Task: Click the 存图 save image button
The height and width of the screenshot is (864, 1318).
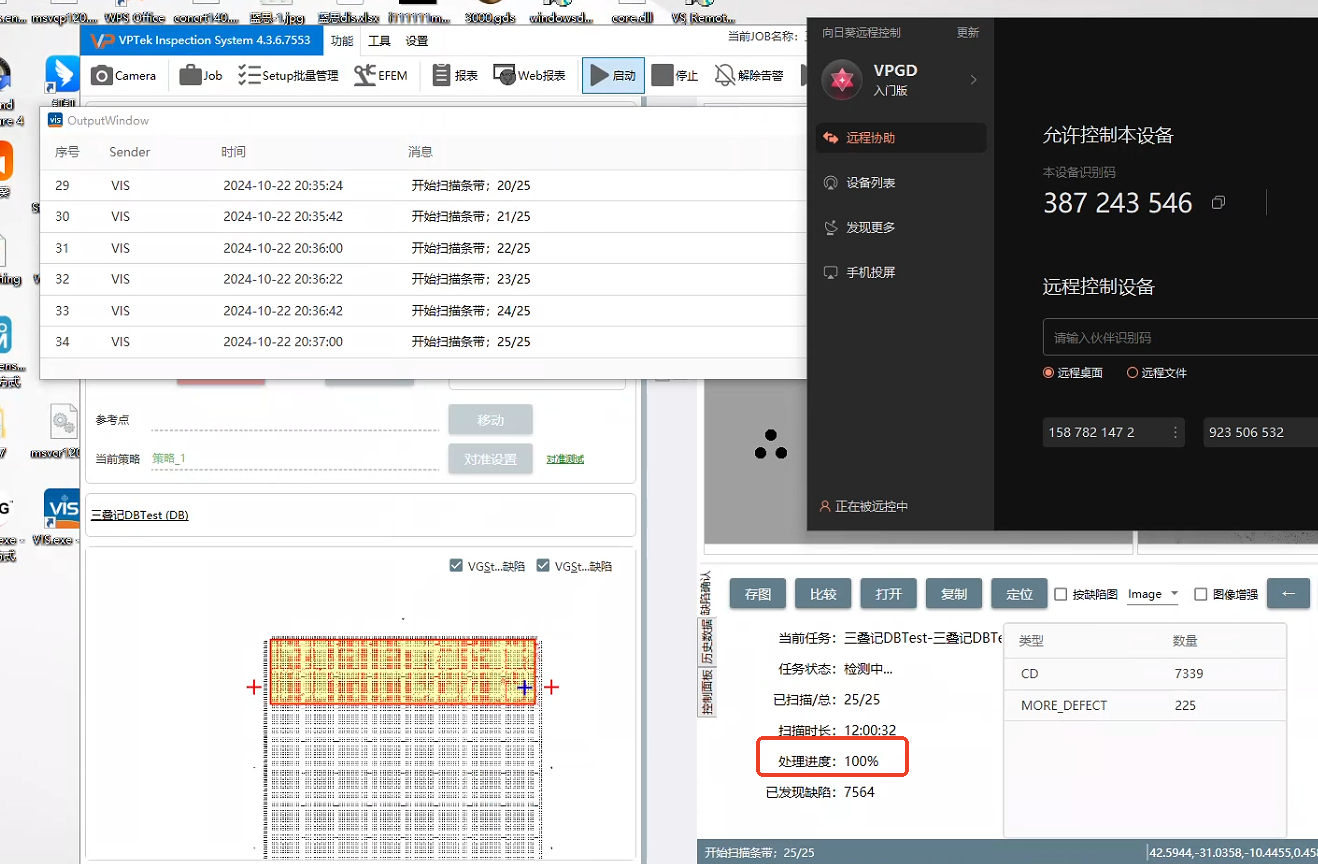Action: [x=758, y=594]
